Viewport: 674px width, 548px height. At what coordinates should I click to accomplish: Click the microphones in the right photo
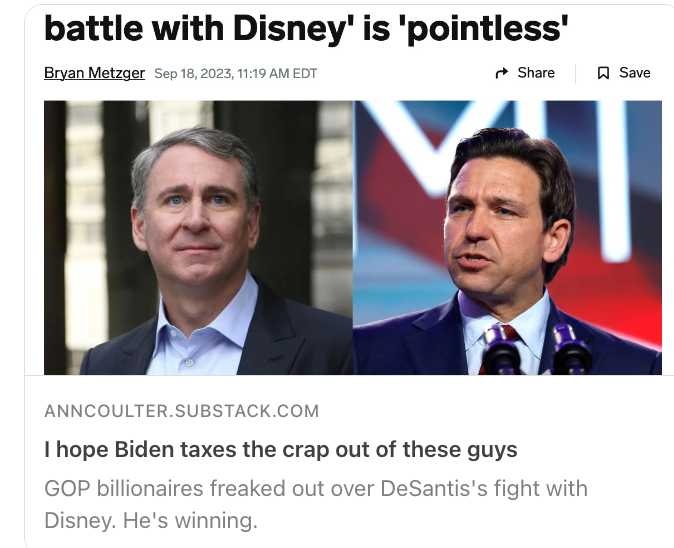click(536, 349)
